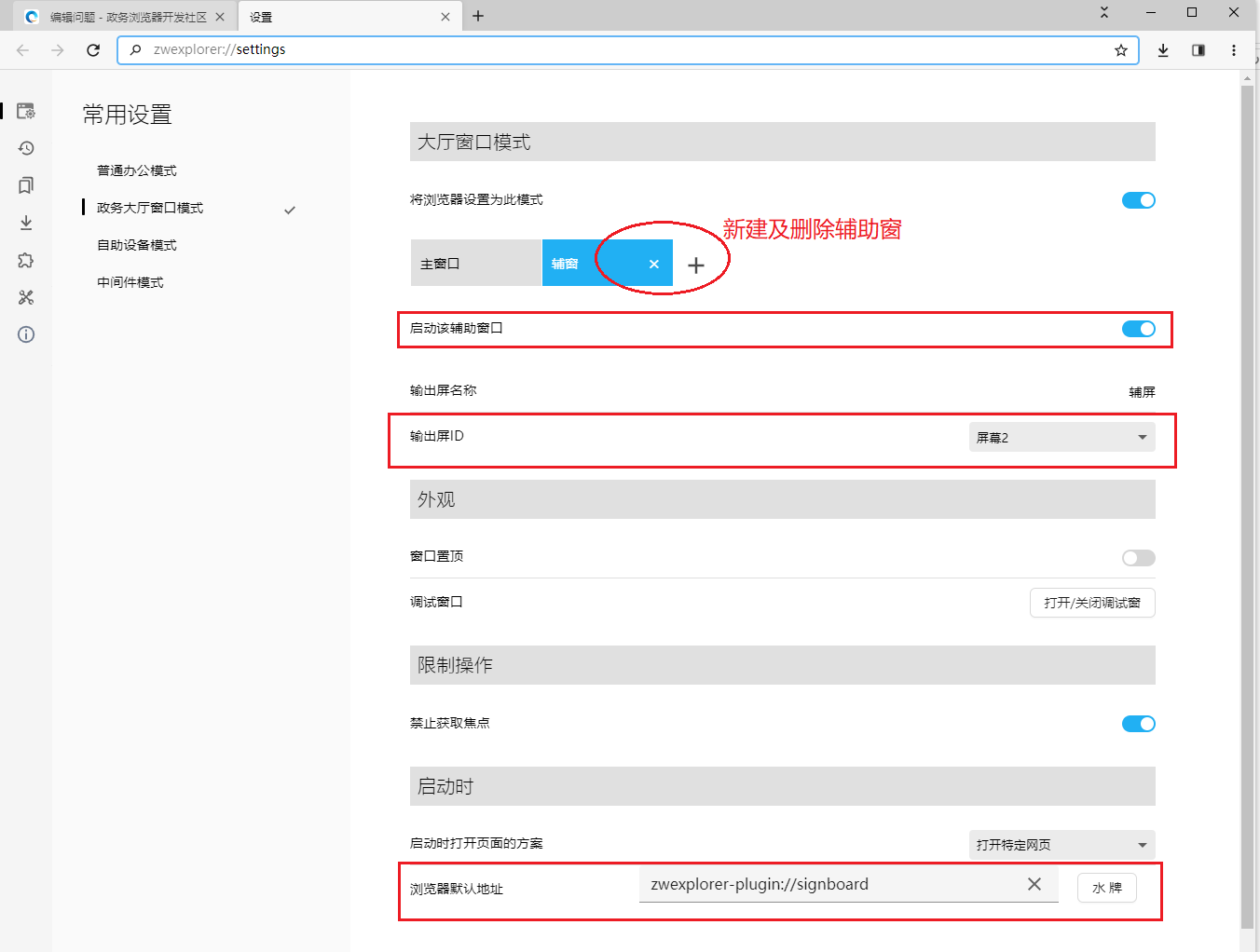
Task: Open the downloads sidebar icon
Action: pyautogui.click(x=26, y=223)
